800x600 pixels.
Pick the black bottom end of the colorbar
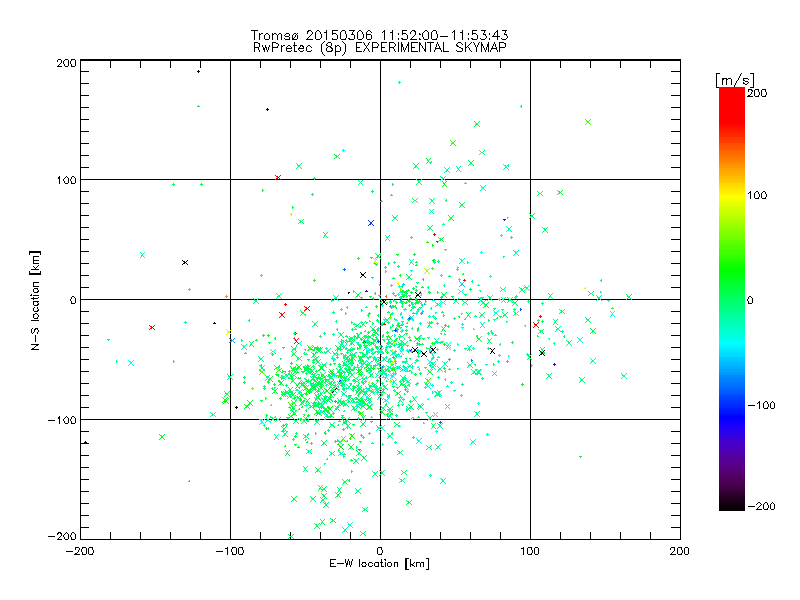(732, 503)
